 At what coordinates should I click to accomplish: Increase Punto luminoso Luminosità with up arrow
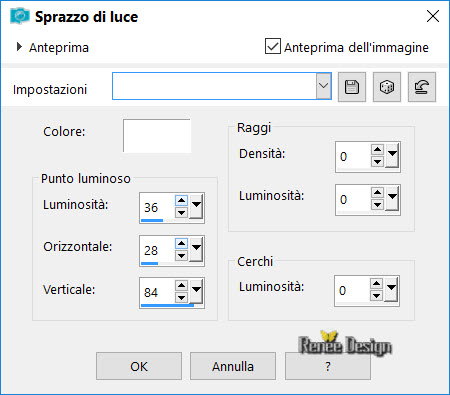click(181, 200)
